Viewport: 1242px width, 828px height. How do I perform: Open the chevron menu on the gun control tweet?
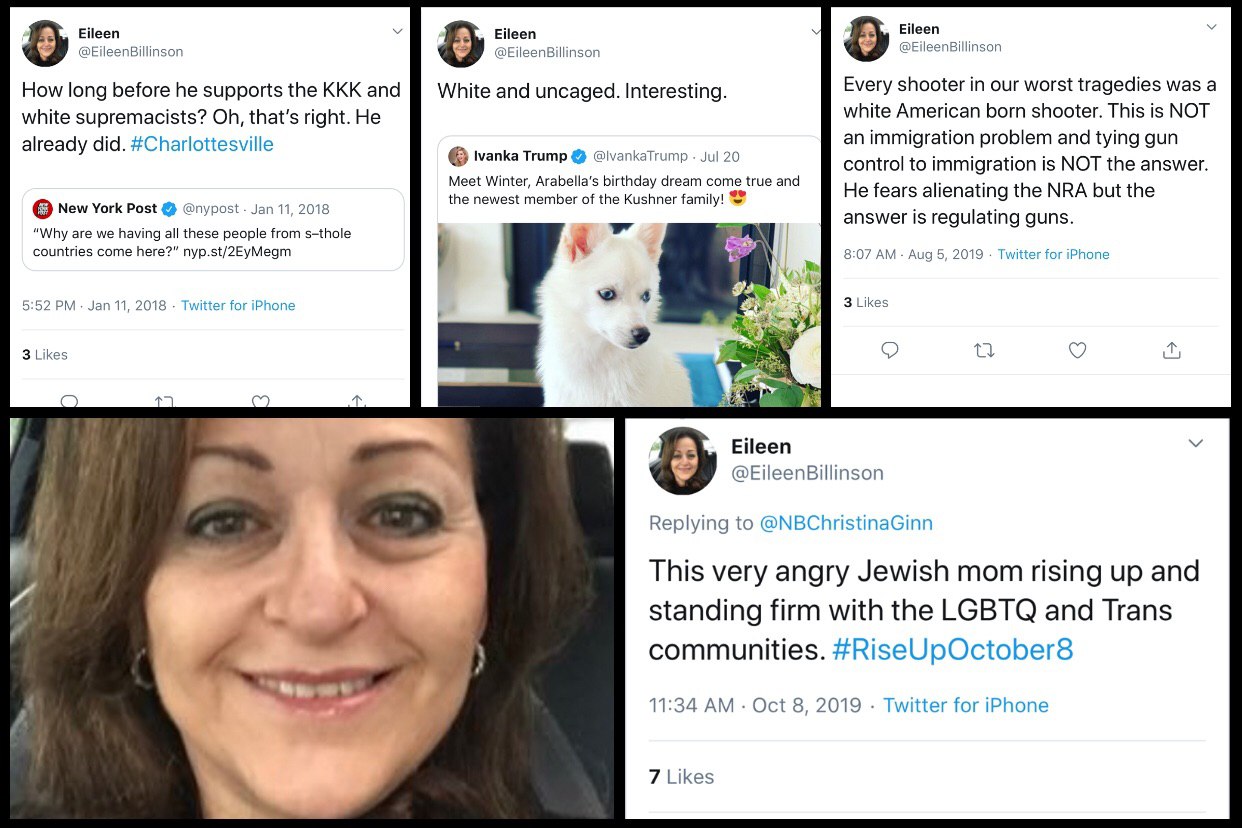pyautogui.click(x=1211, y=28)
